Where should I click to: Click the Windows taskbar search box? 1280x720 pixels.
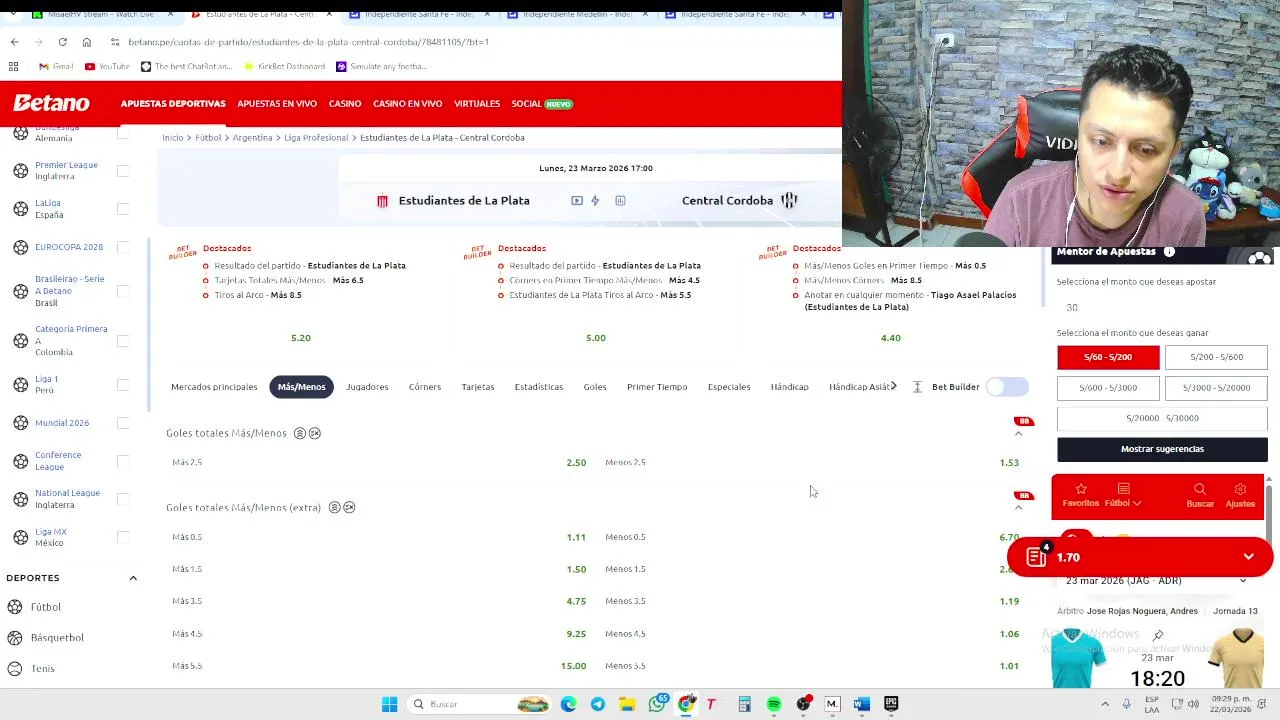tap(480, 704)
